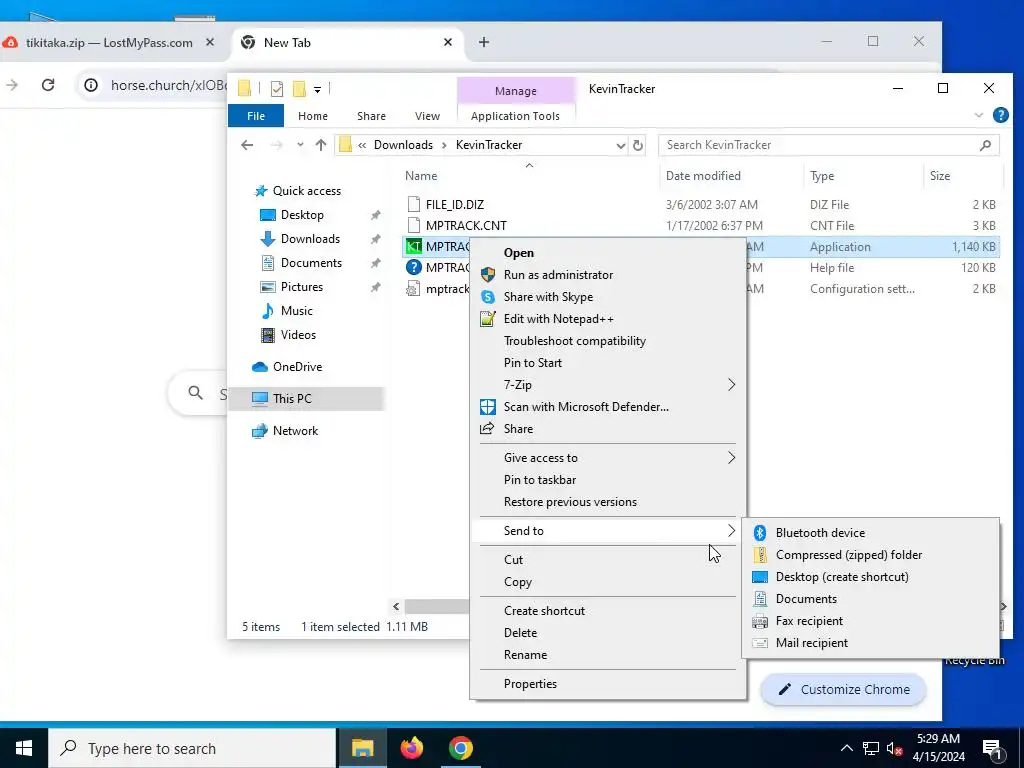Click the Fax recipient printer icon
1024x768 pixels.
pyautogui.click(x=760, y=621)
